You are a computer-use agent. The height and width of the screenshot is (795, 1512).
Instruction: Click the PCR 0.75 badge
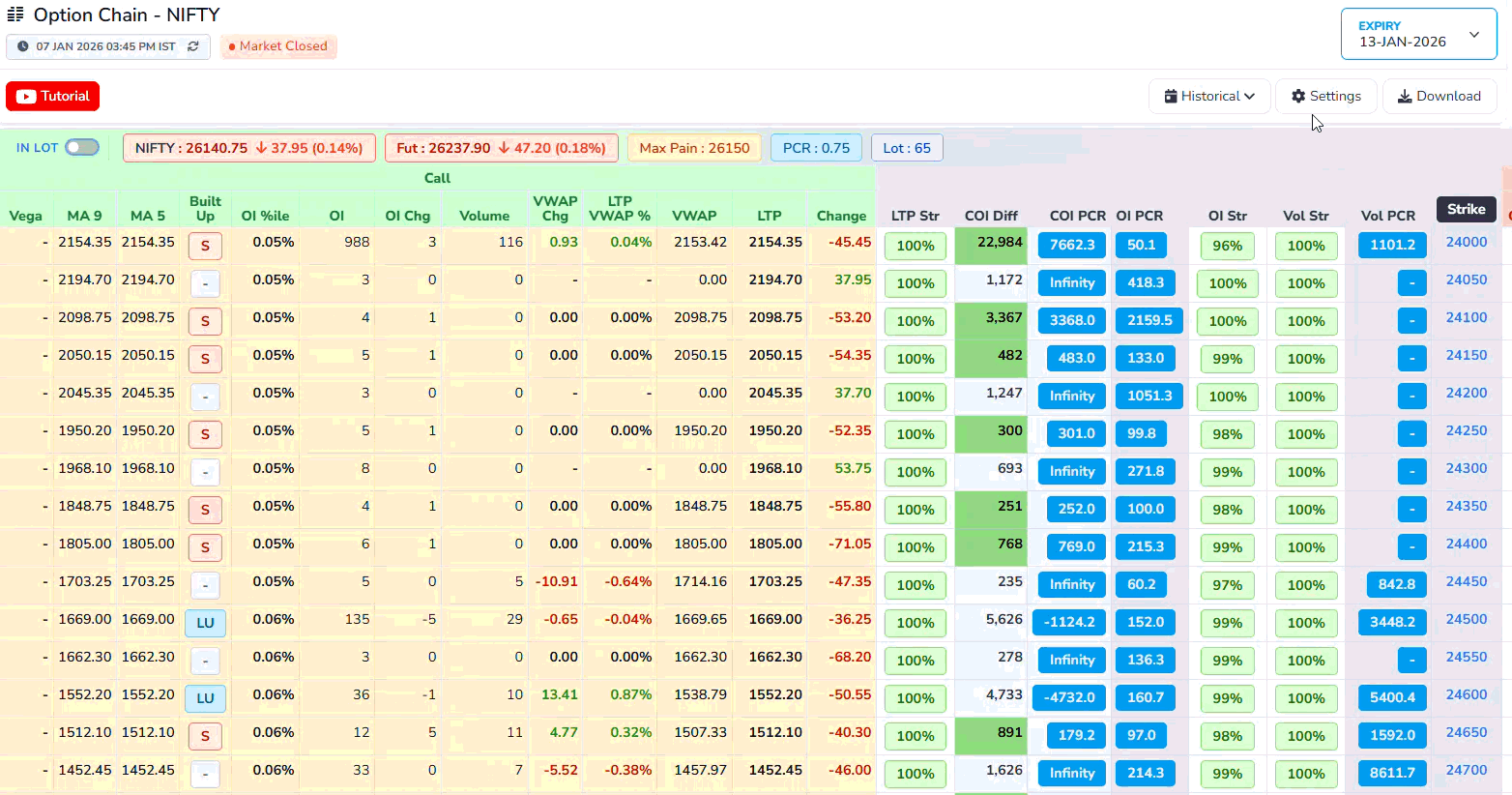click(x=816, y=148)
